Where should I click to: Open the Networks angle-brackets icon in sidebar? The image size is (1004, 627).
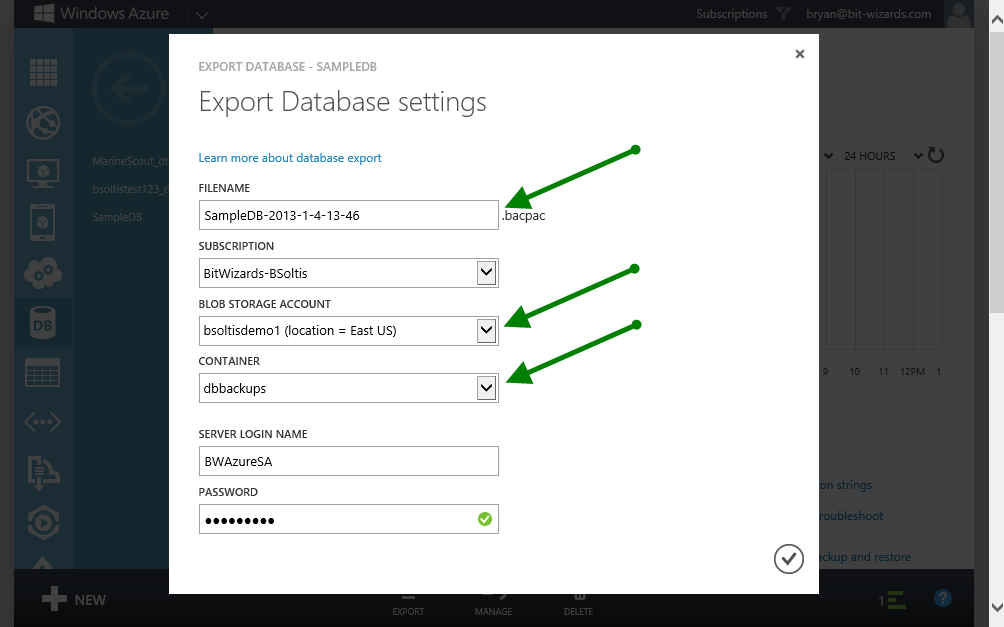pyautogui.click(x=43, y=422)
